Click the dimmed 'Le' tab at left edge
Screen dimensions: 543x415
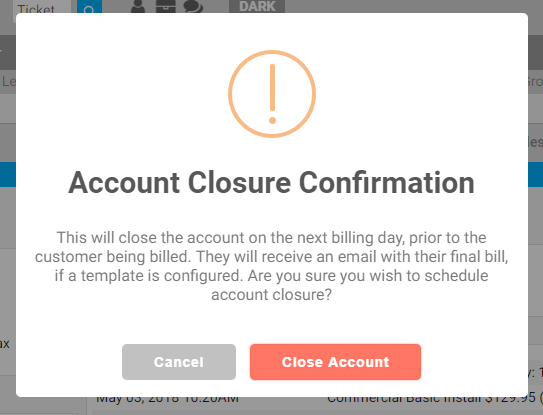8,81
